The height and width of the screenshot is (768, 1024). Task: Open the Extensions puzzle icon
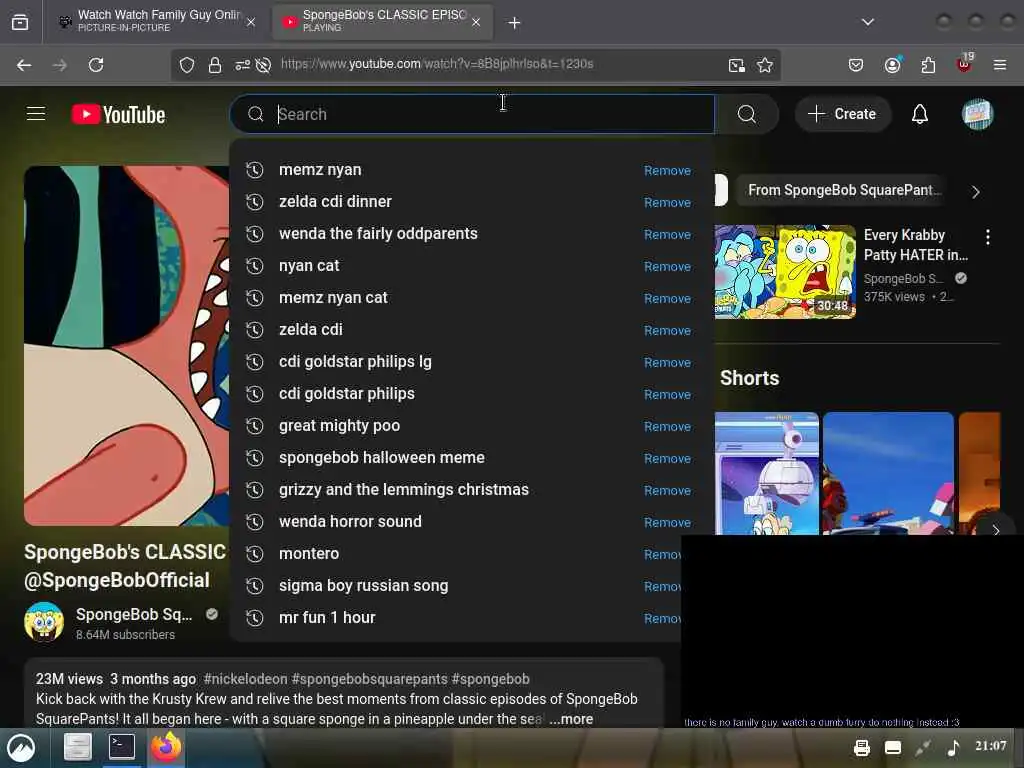pos(928,65)
